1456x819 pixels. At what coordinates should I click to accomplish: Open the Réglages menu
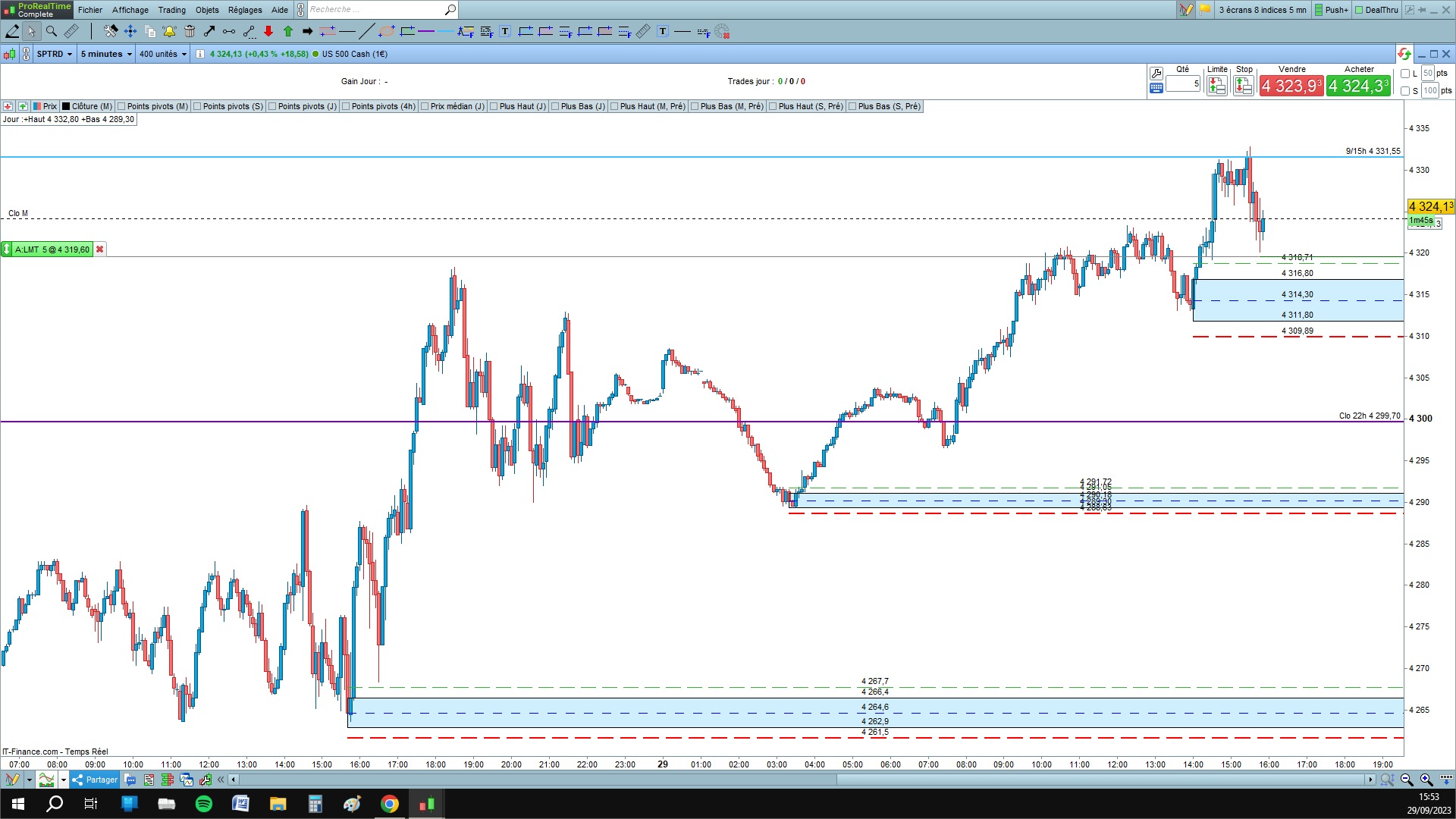[x=244, y=10]
